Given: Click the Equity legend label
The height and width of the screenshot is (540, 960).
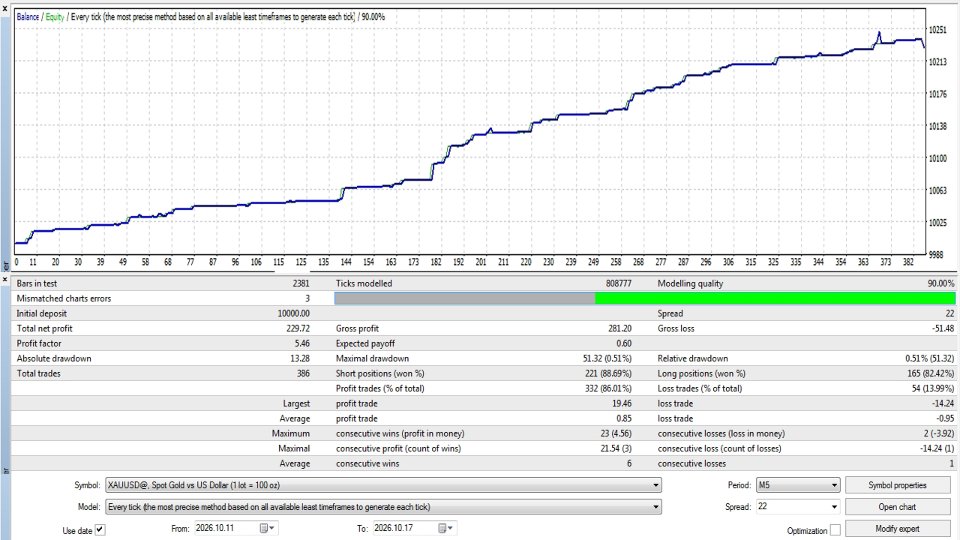Looking at the screenshot, I should coord(54,17).
